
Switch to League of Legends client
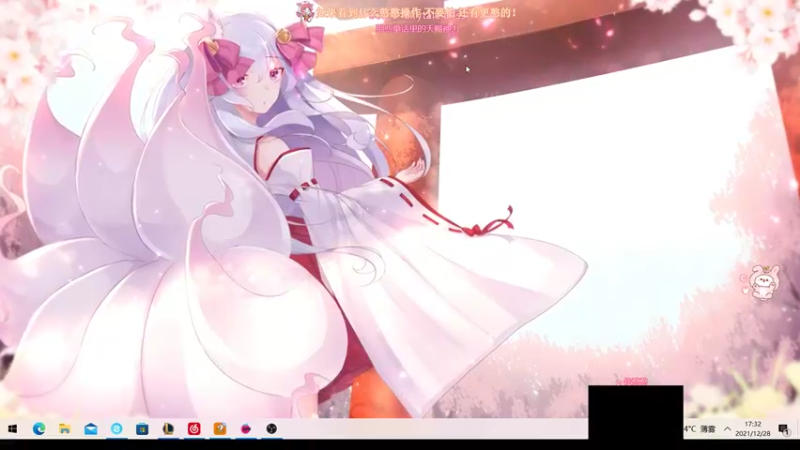click(x=168, y=429)
